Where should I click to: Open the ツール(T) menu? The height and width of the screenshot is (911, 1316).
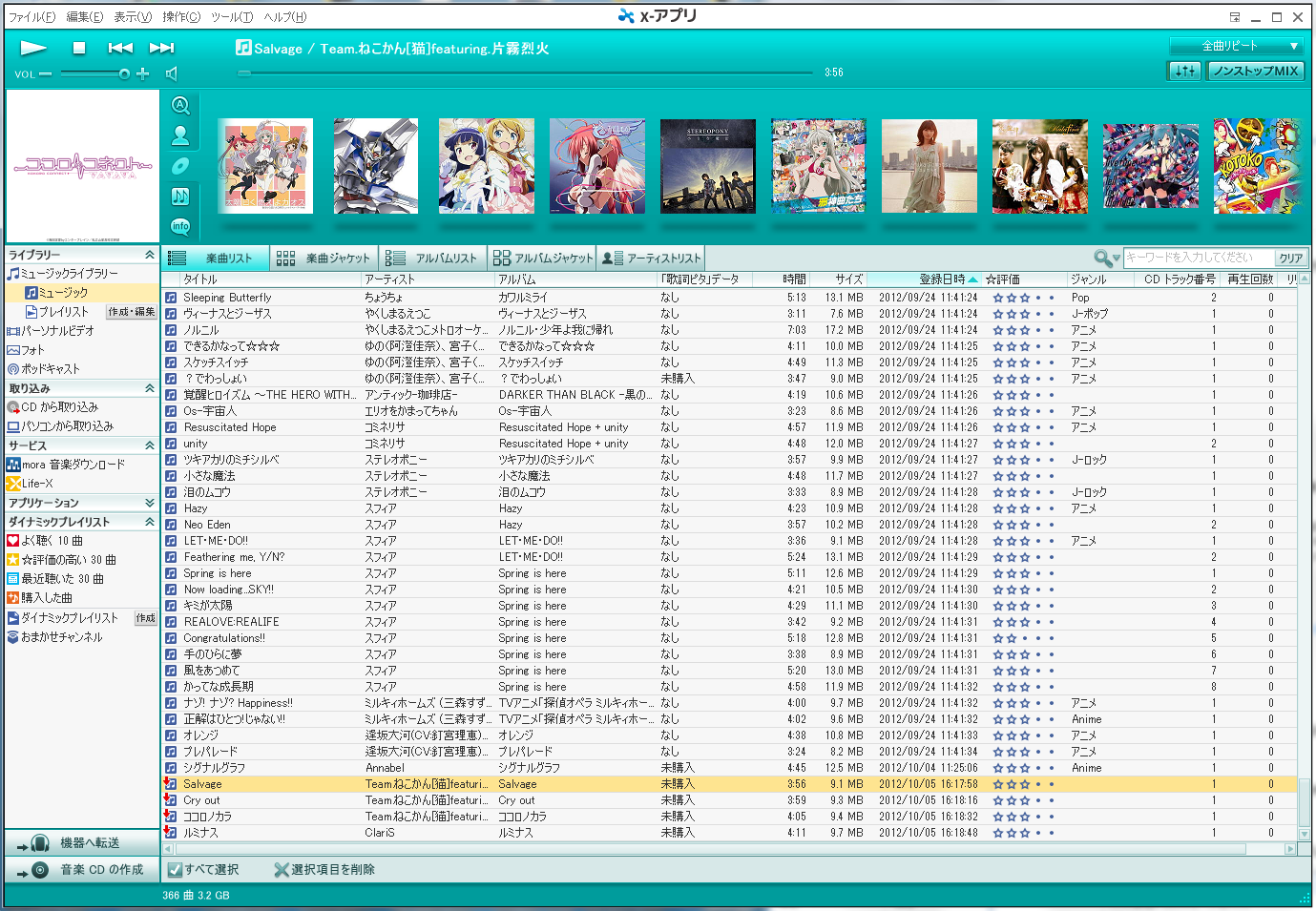232,17
